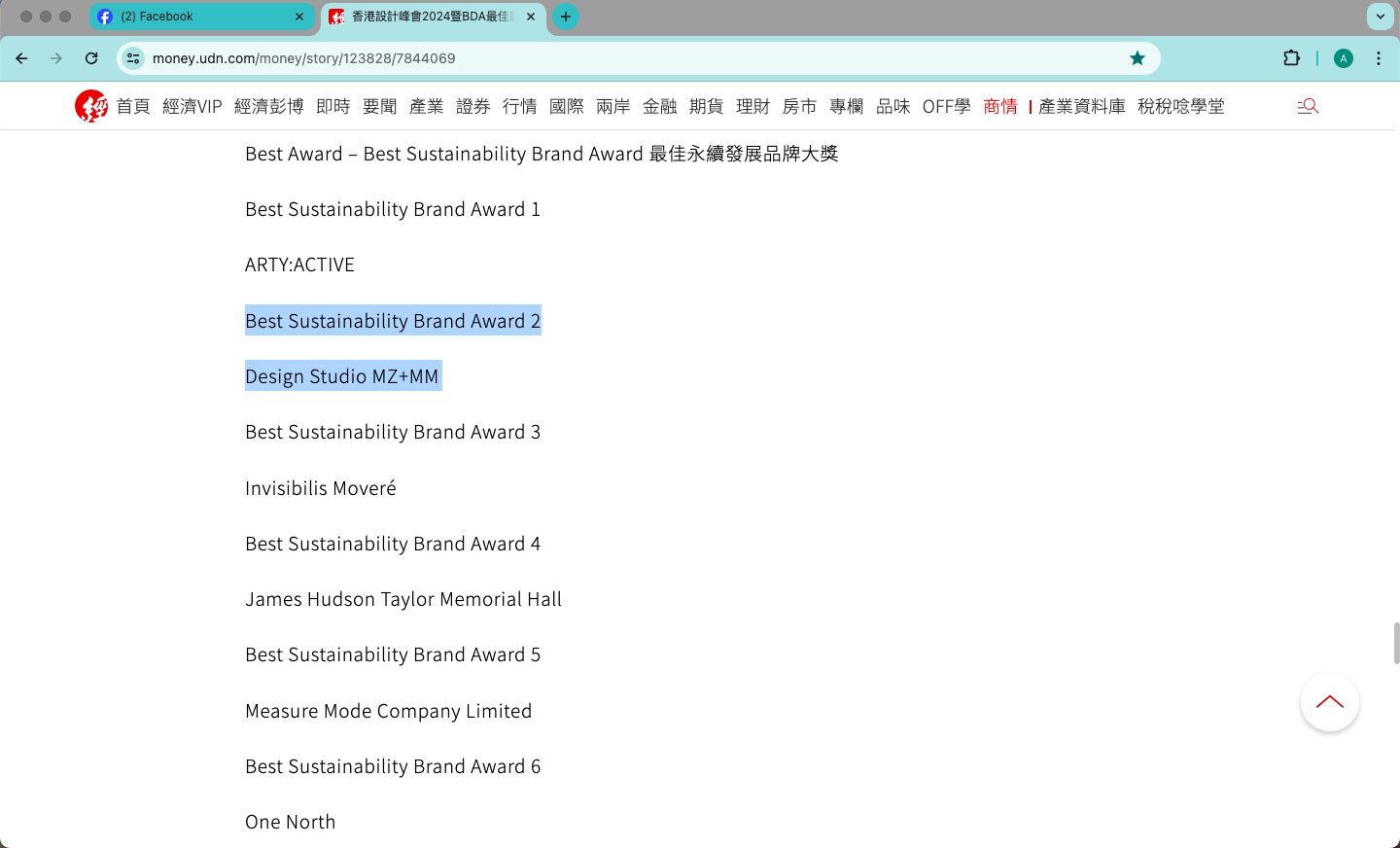Open the 兩岸 section

click(x=613, y=106)
